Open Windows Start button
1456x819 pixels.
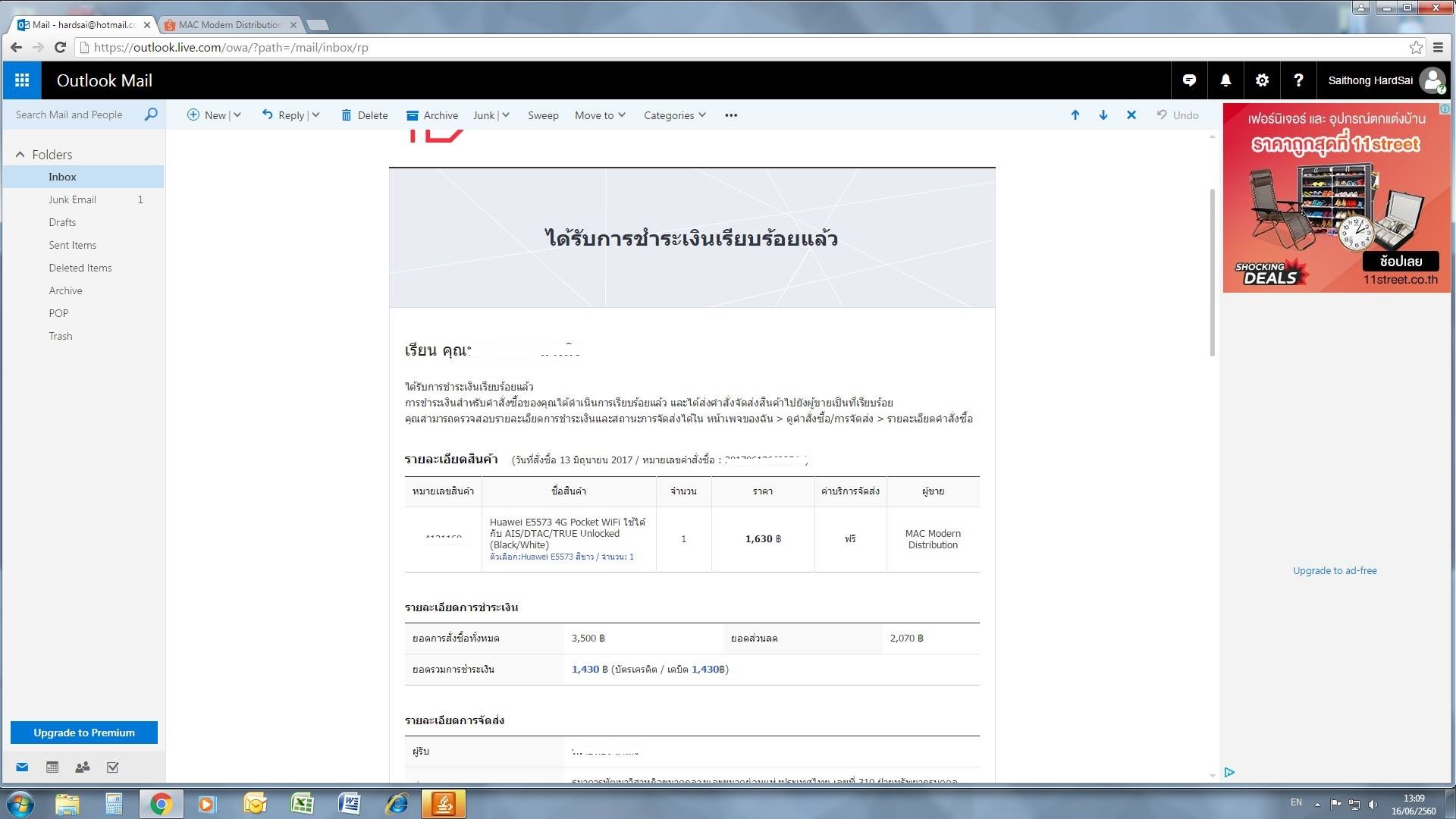[20, 804]
